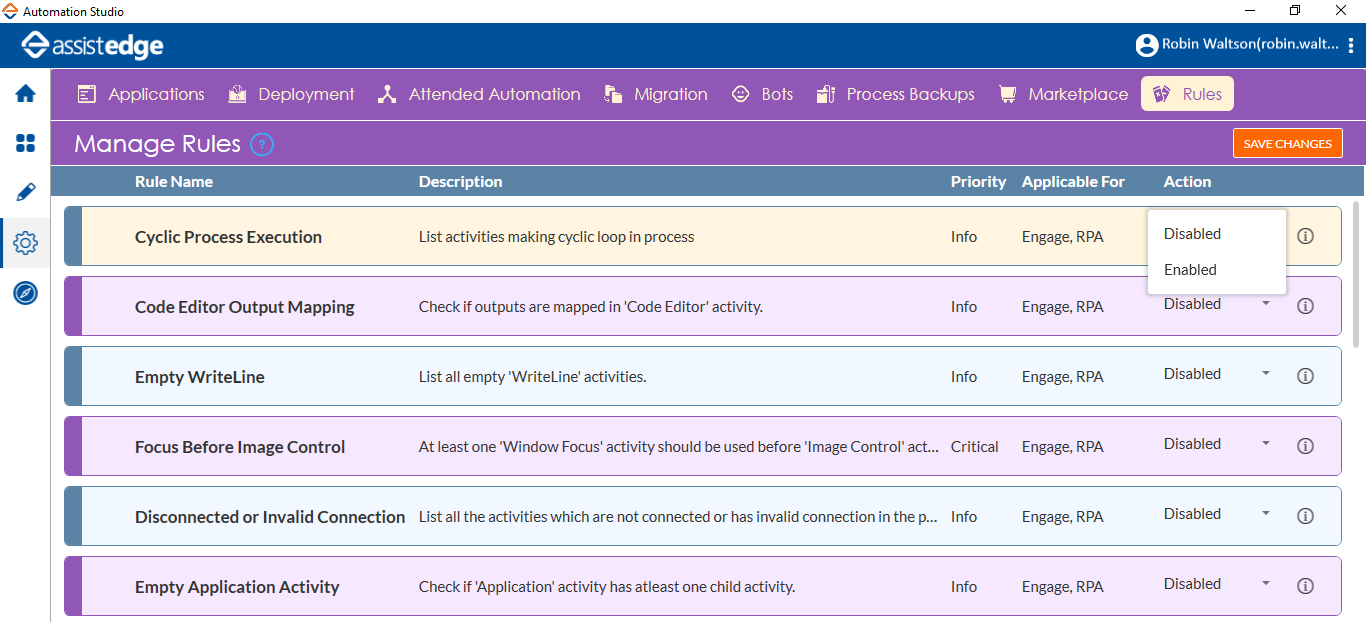This screenshot has width=1366, height=622.
Task: Select the pencil edit icon in sidebar
Action: tap(25, 192)
